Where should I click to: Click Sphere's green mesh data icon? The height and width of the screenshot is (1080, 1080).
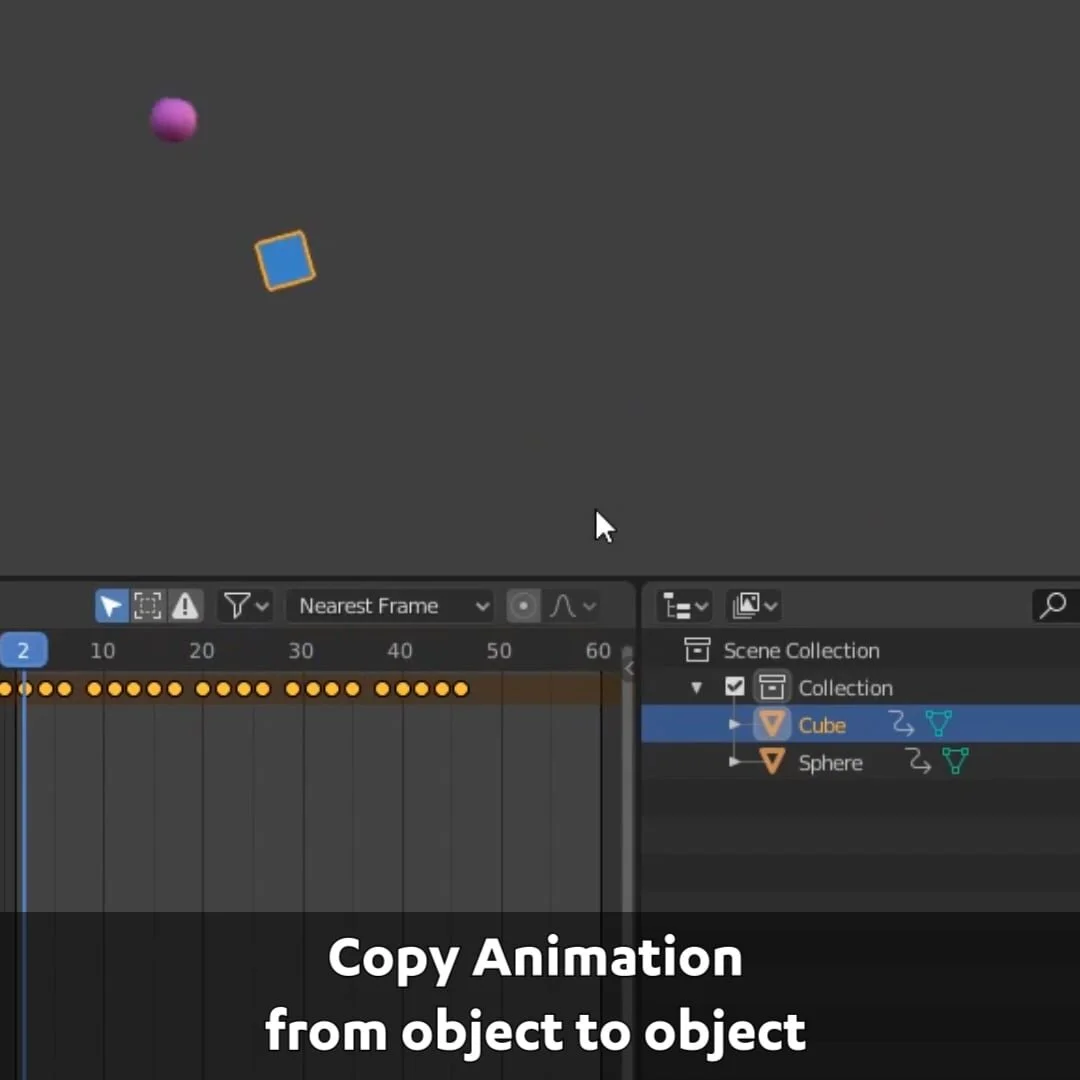click(x=955, y=761)
